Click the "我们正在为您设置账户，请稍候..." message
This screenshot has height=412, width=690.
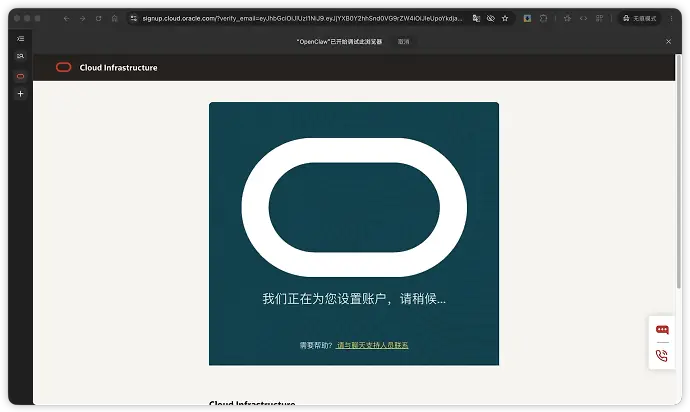click(354, 299)
